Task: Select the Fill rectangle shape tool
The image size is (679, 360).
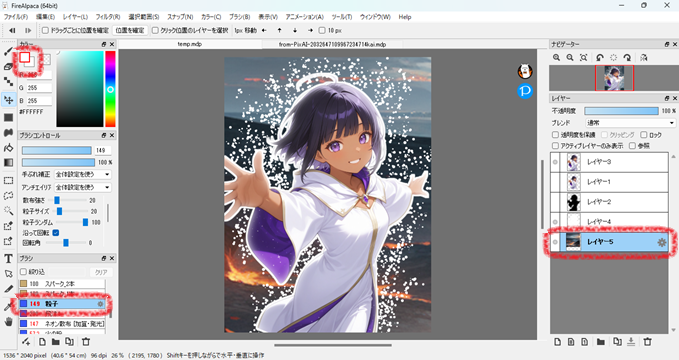Action: (8, 117)
